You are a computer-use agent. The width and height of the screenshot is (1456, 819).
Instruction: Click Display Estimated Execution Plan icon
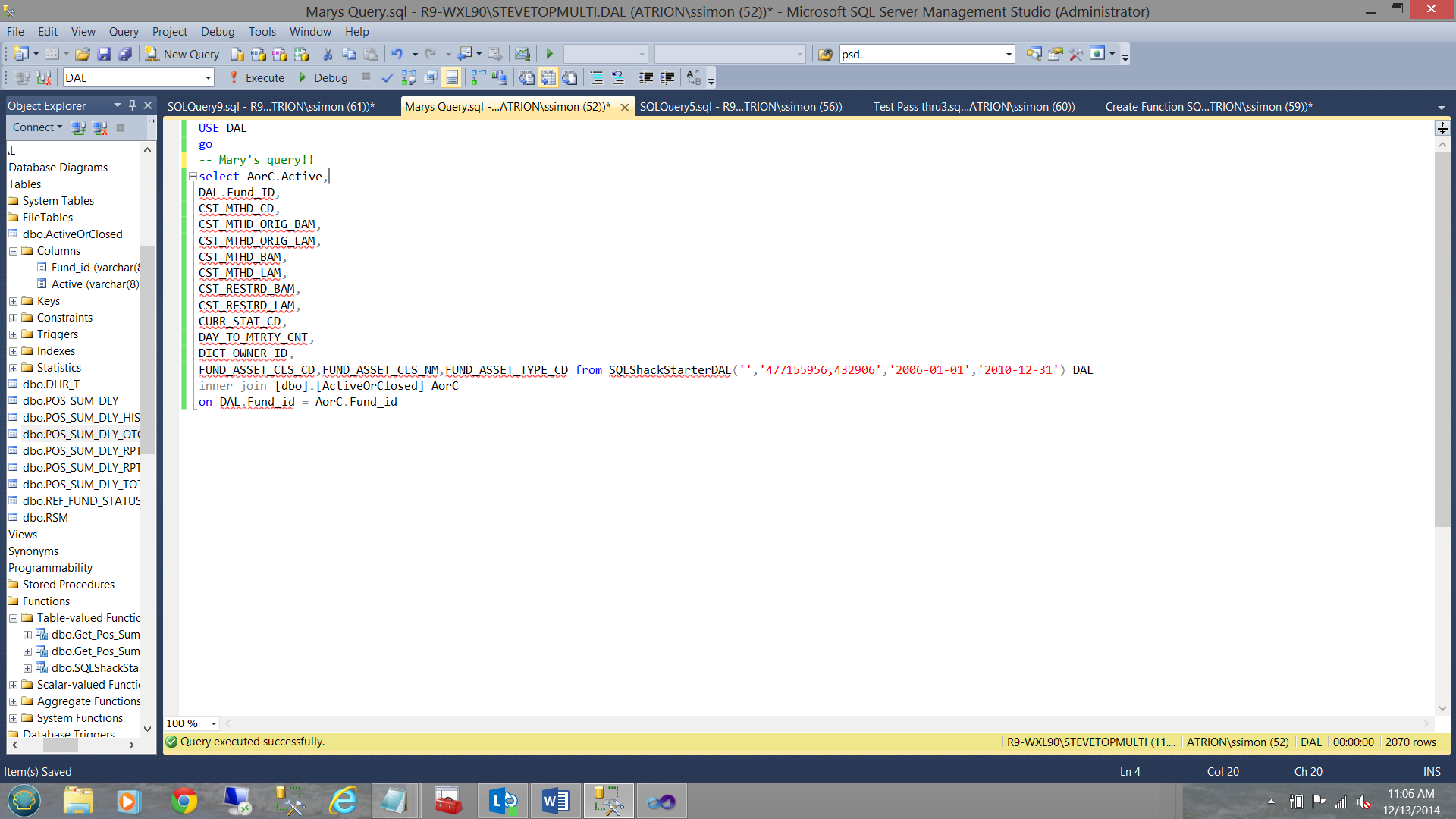click(409, 77)
